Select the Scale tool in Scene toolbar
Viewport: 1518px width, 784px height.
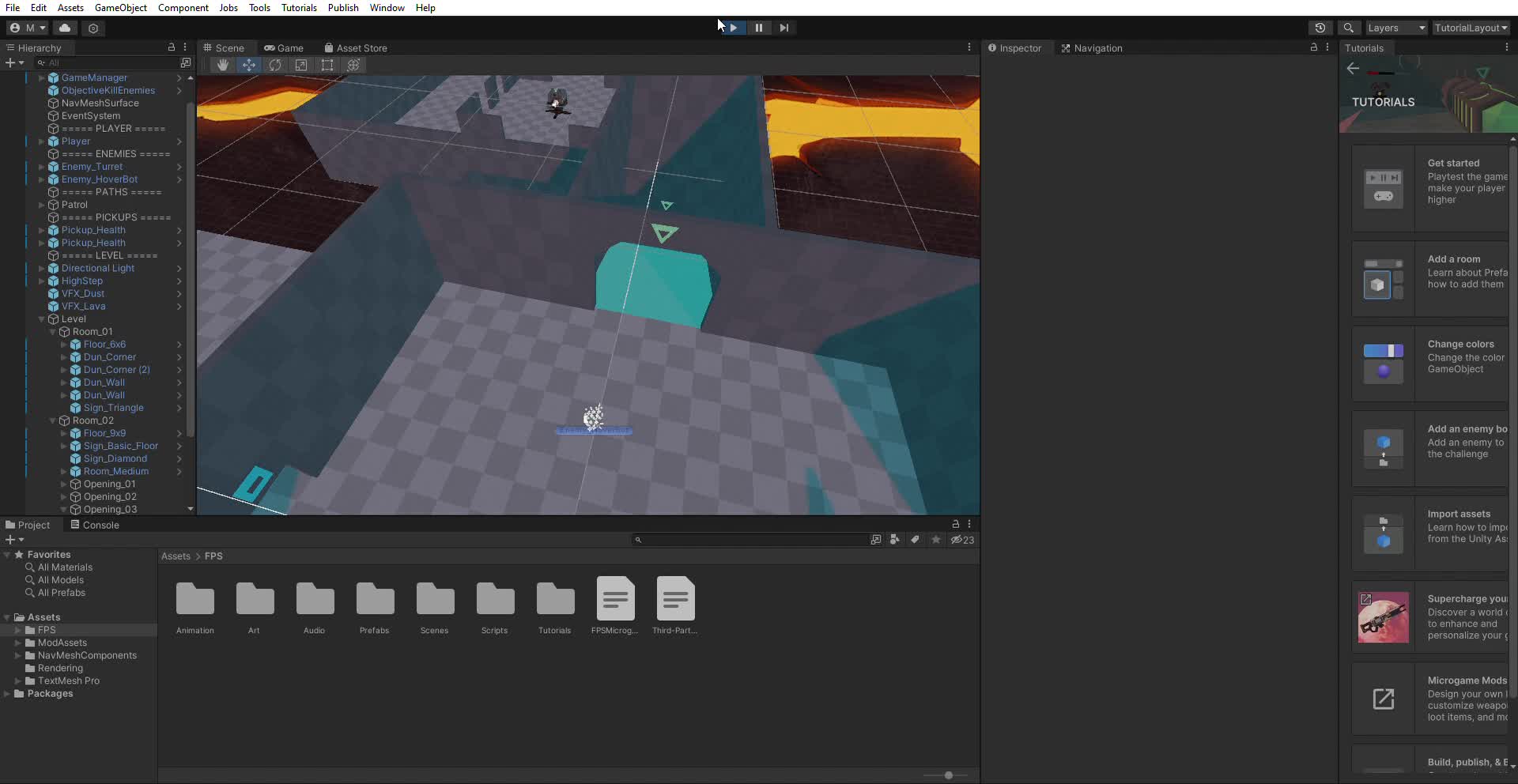(301, 65)
